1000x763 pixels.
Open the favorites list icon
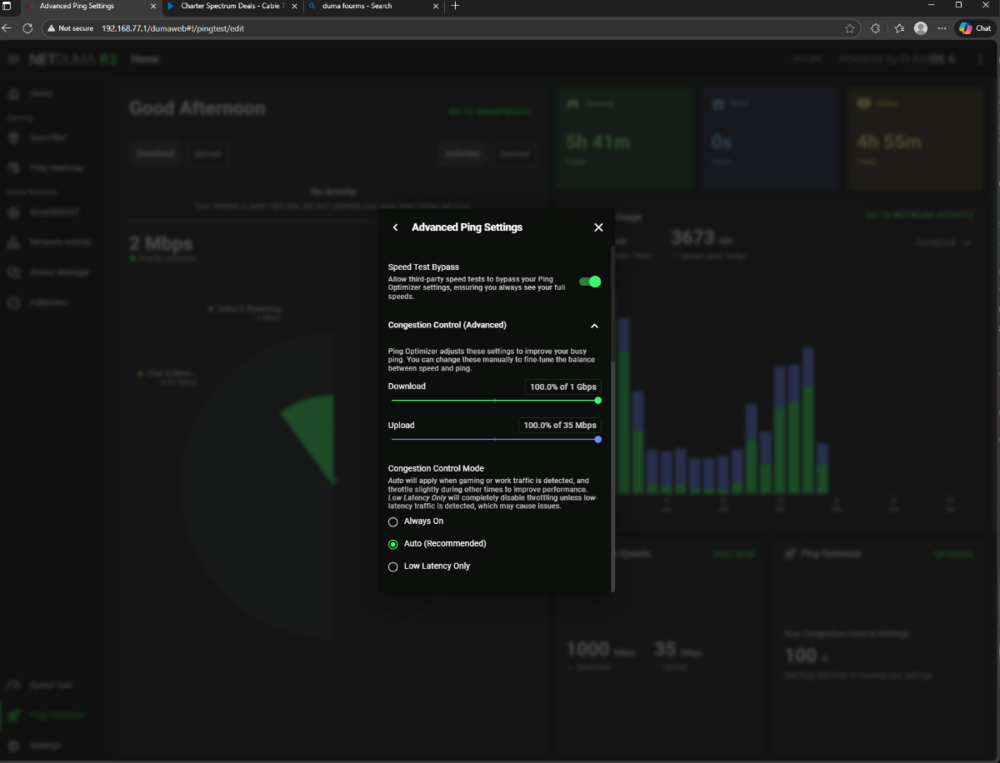click(x=899, y=28)
